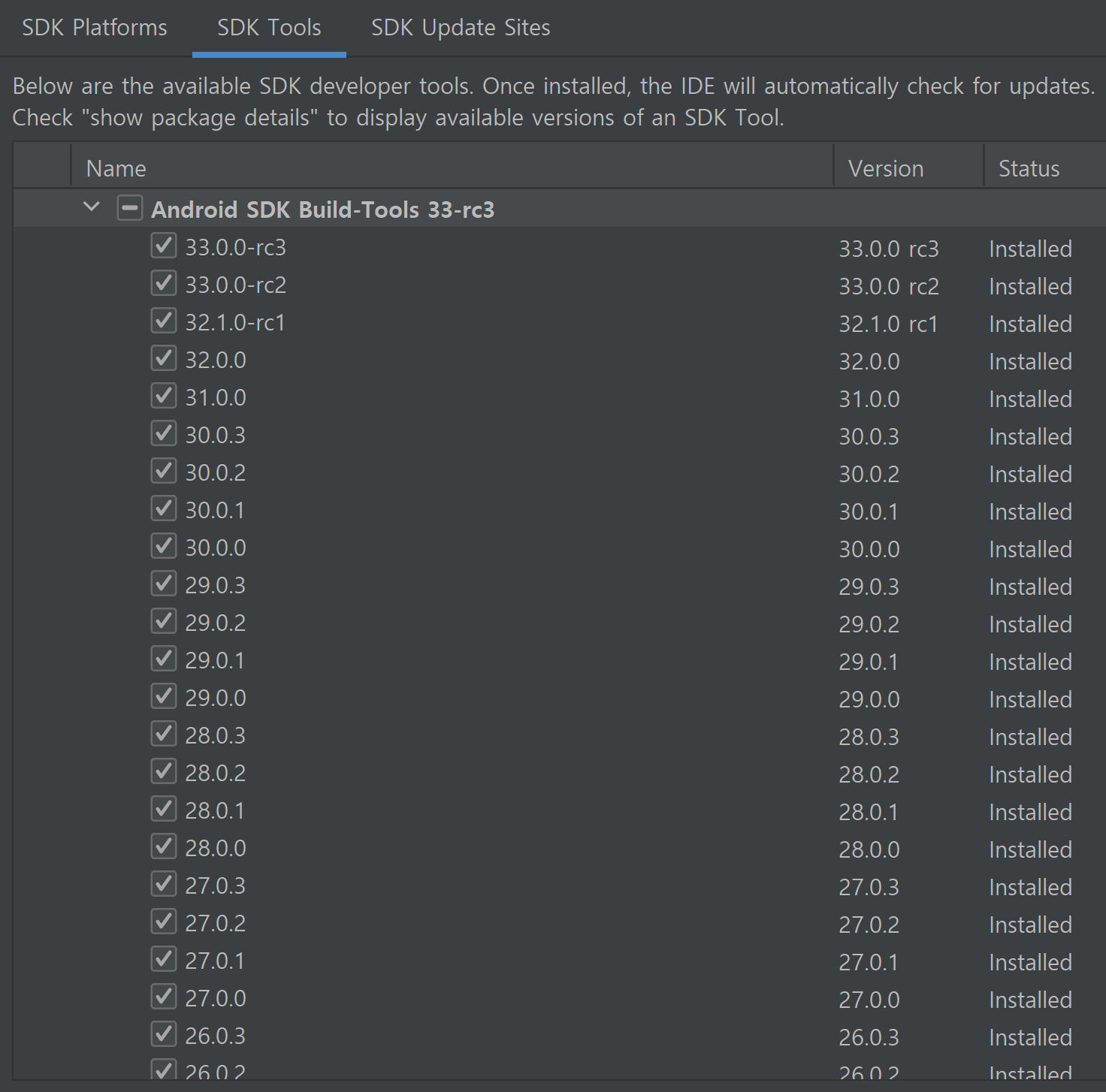Click Installed status in the 29.0.3 row
This screenshot has height=1092, width=1106.
tap(1031, 587)
